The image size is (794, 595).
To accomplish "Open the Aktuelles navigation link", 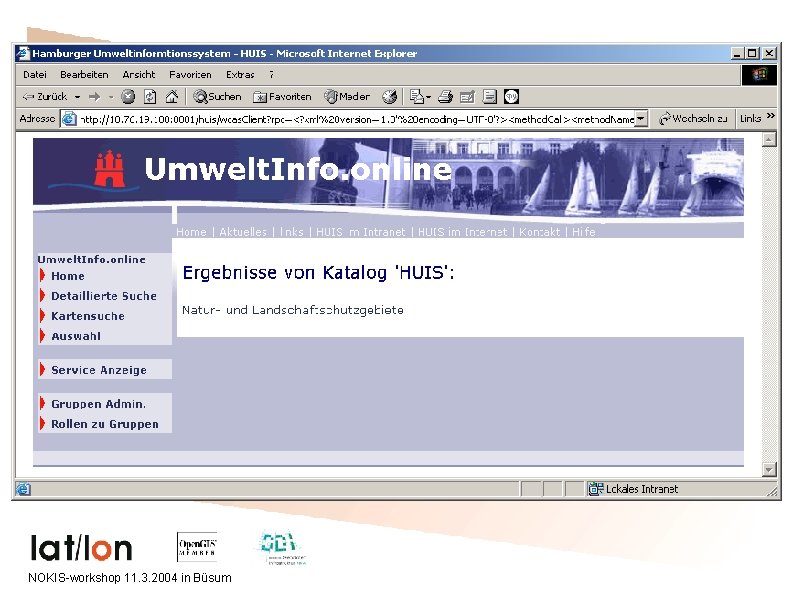I will click(x=243, y=232).
